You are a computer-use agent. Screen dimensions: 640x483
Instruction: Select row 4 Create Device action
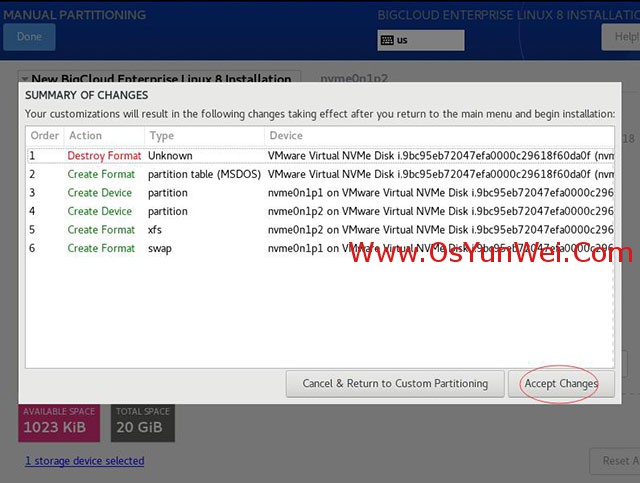(100, 211)
